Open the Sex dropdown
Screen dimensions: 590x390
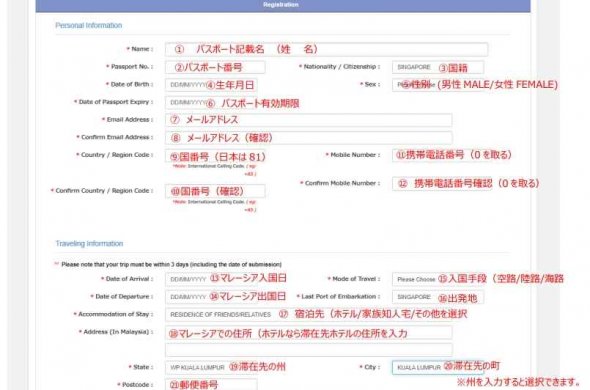(x=438, y=85)
